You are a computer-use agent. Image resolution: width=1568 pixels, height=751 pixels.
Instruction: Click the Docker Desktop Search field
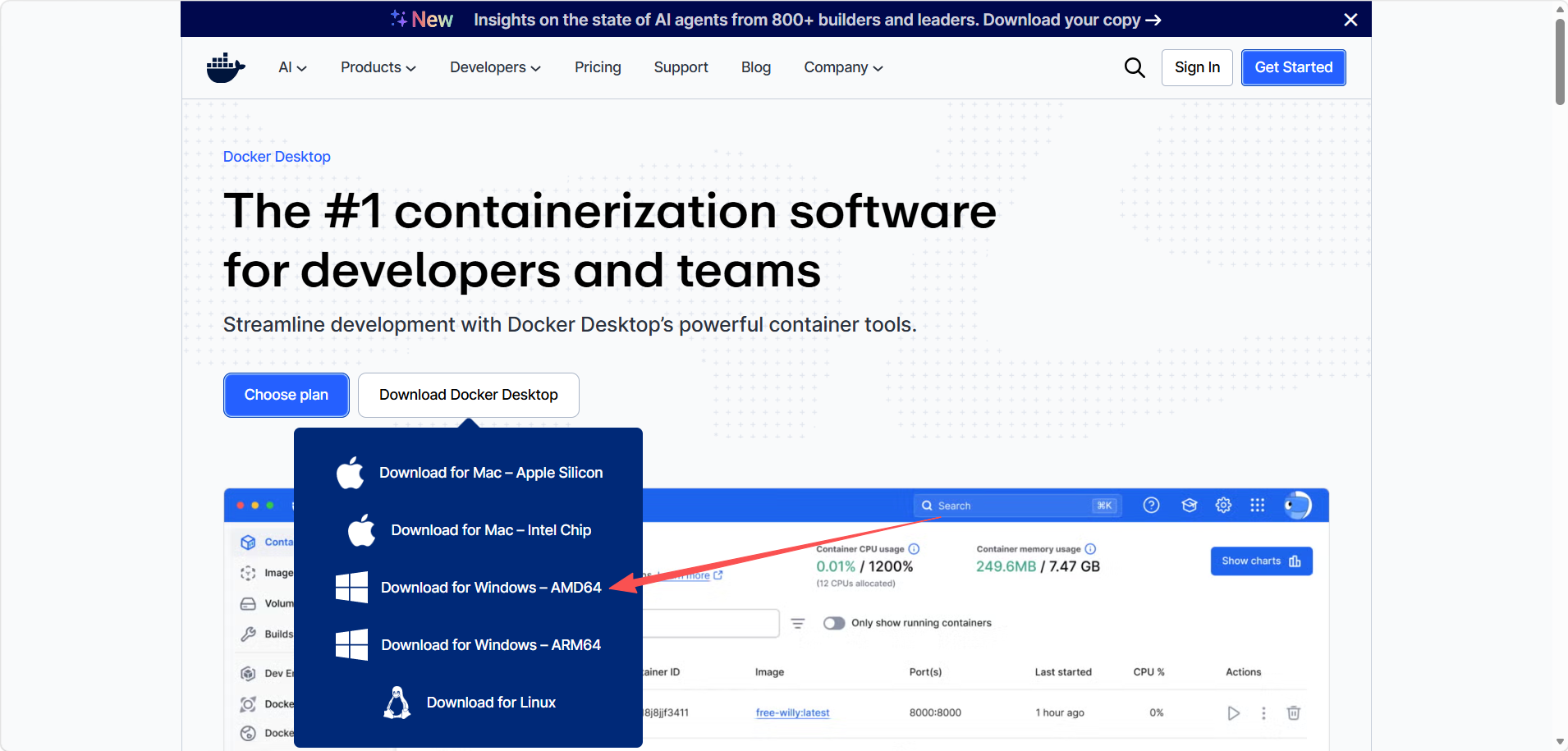[x=1016, y=506]
